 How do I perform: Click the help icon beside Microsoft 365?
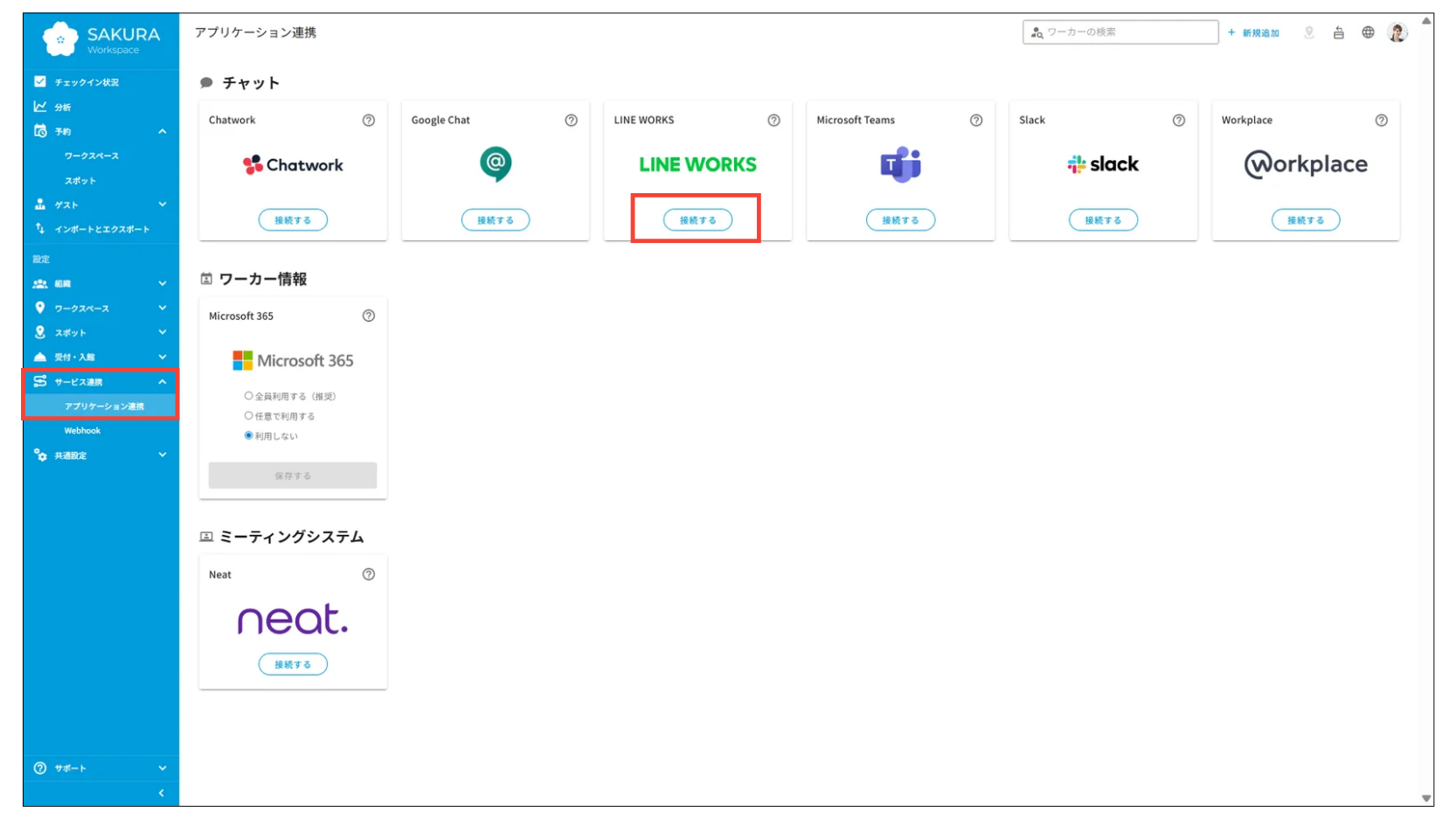368,316
